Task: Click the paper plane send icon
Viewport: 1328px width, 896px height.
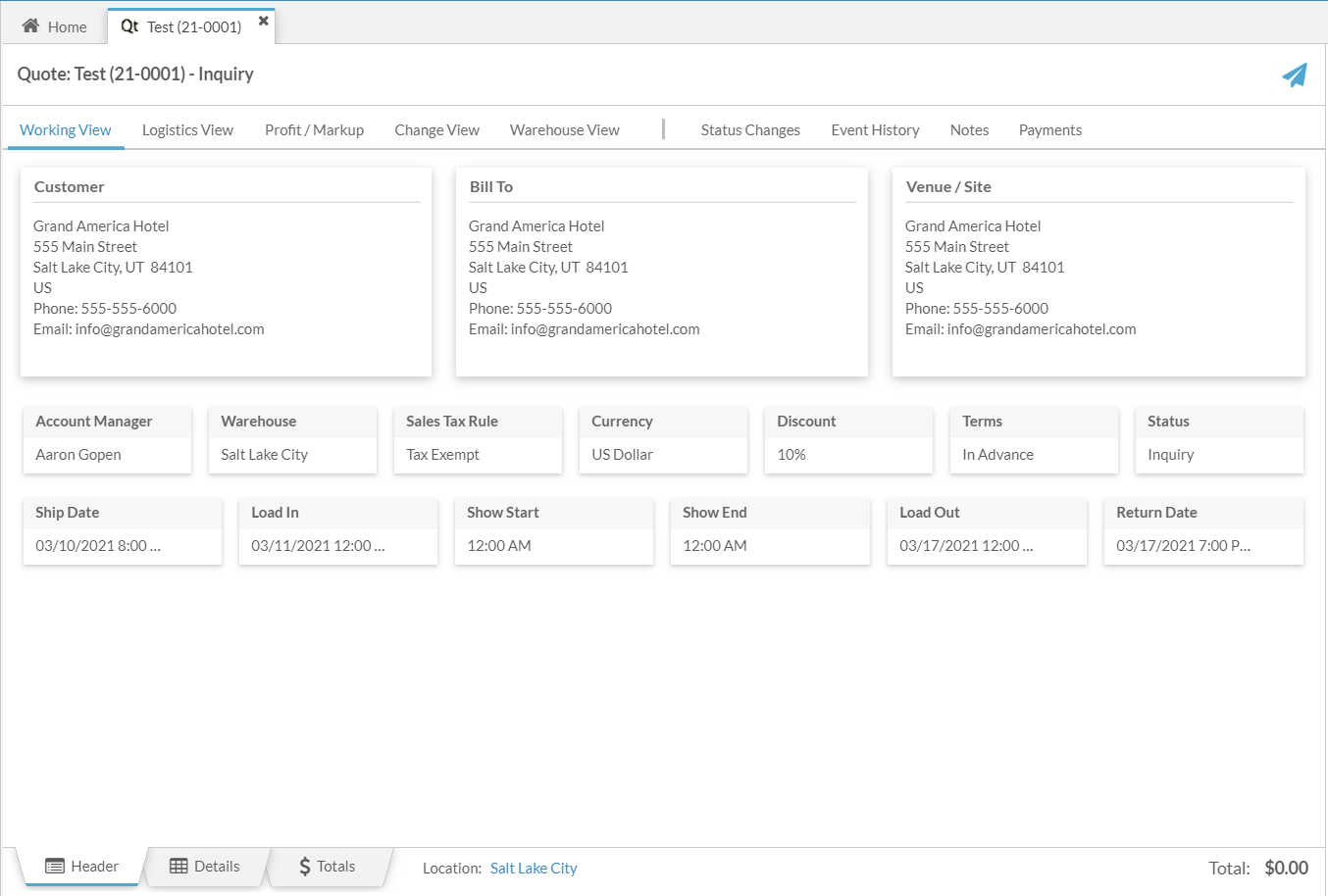Action: 1295,75
